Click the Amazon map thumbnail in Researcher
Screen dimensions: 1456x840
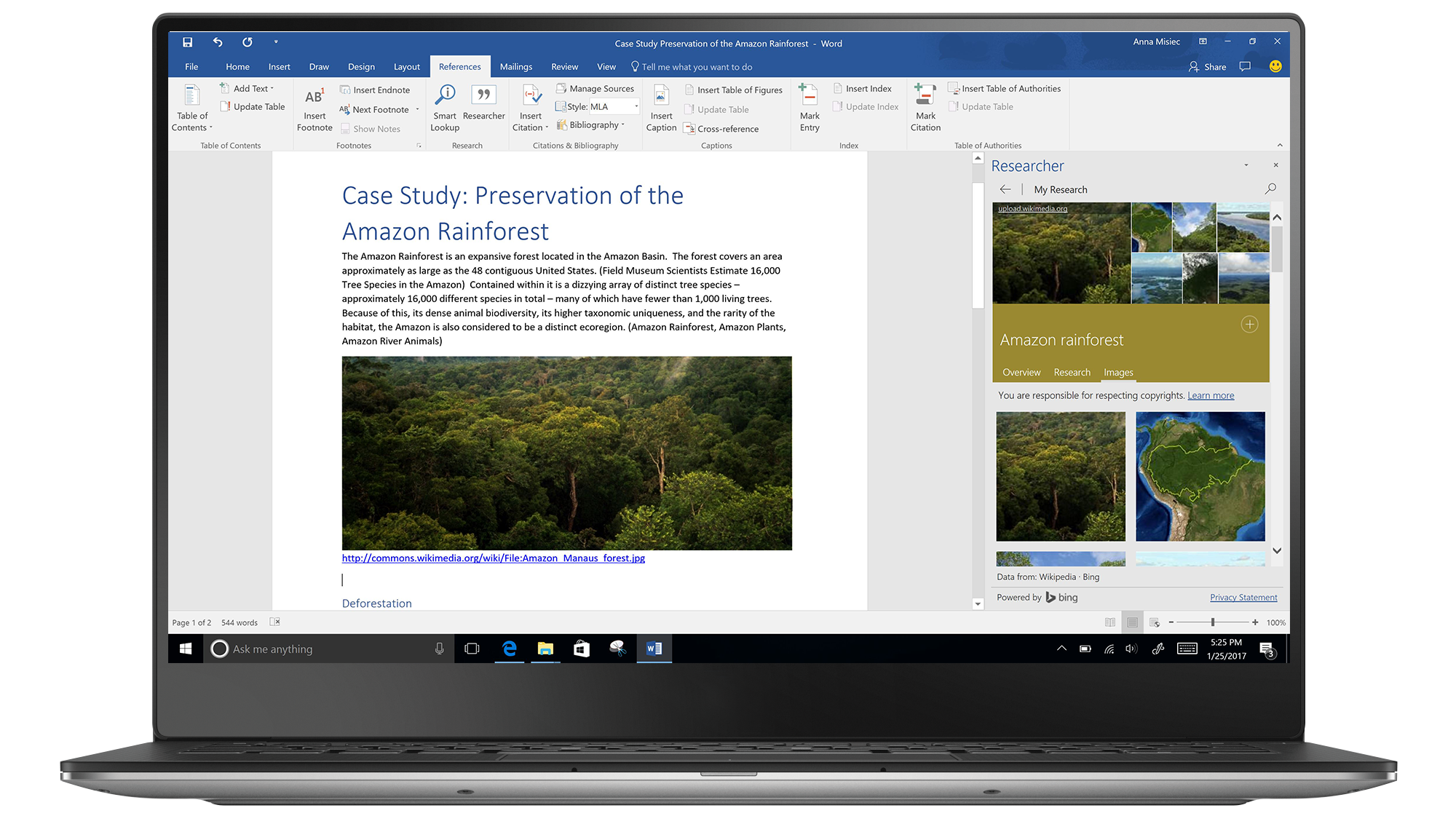point(1200,477)
